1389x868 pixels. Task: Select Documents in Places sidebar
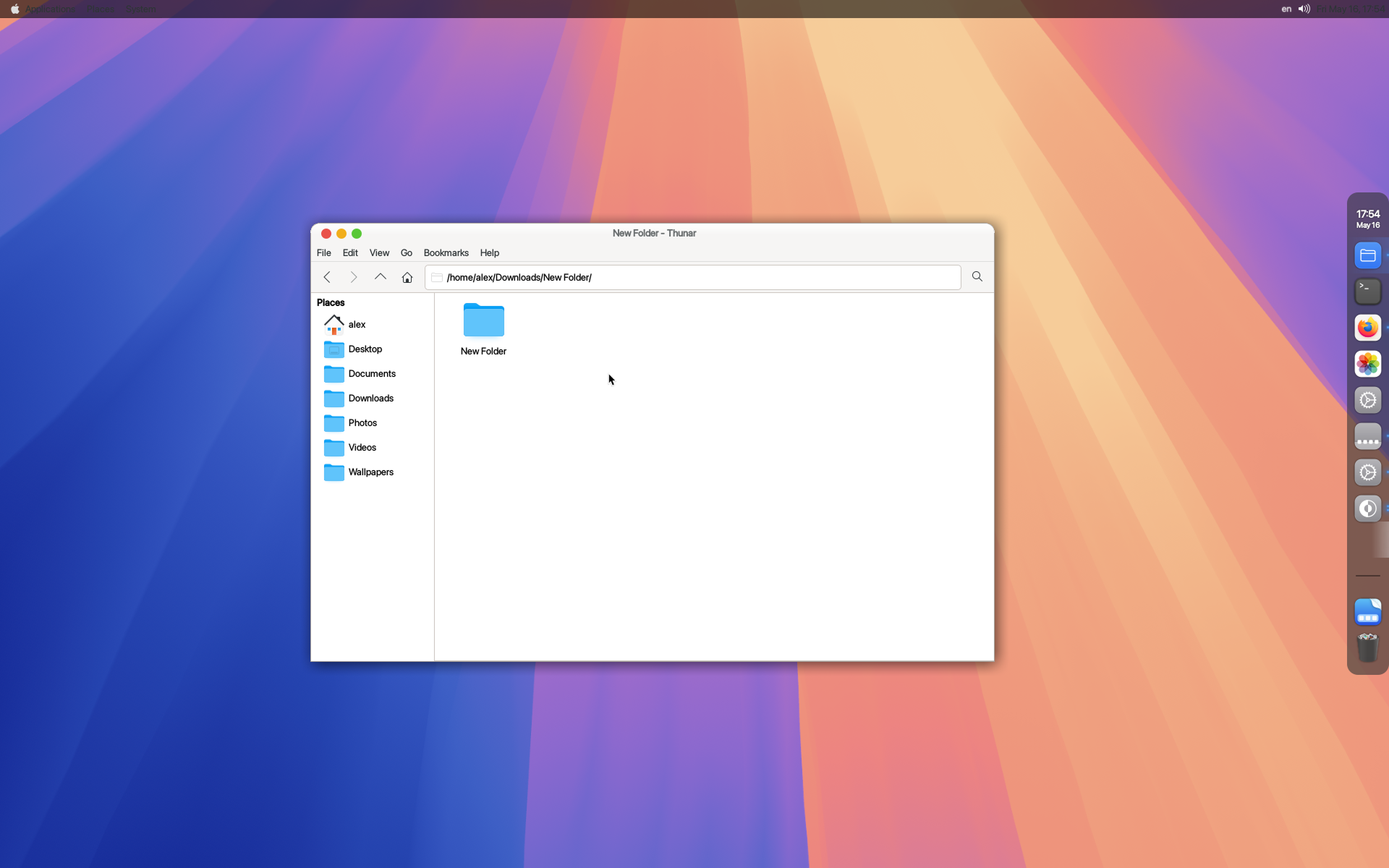372,374
